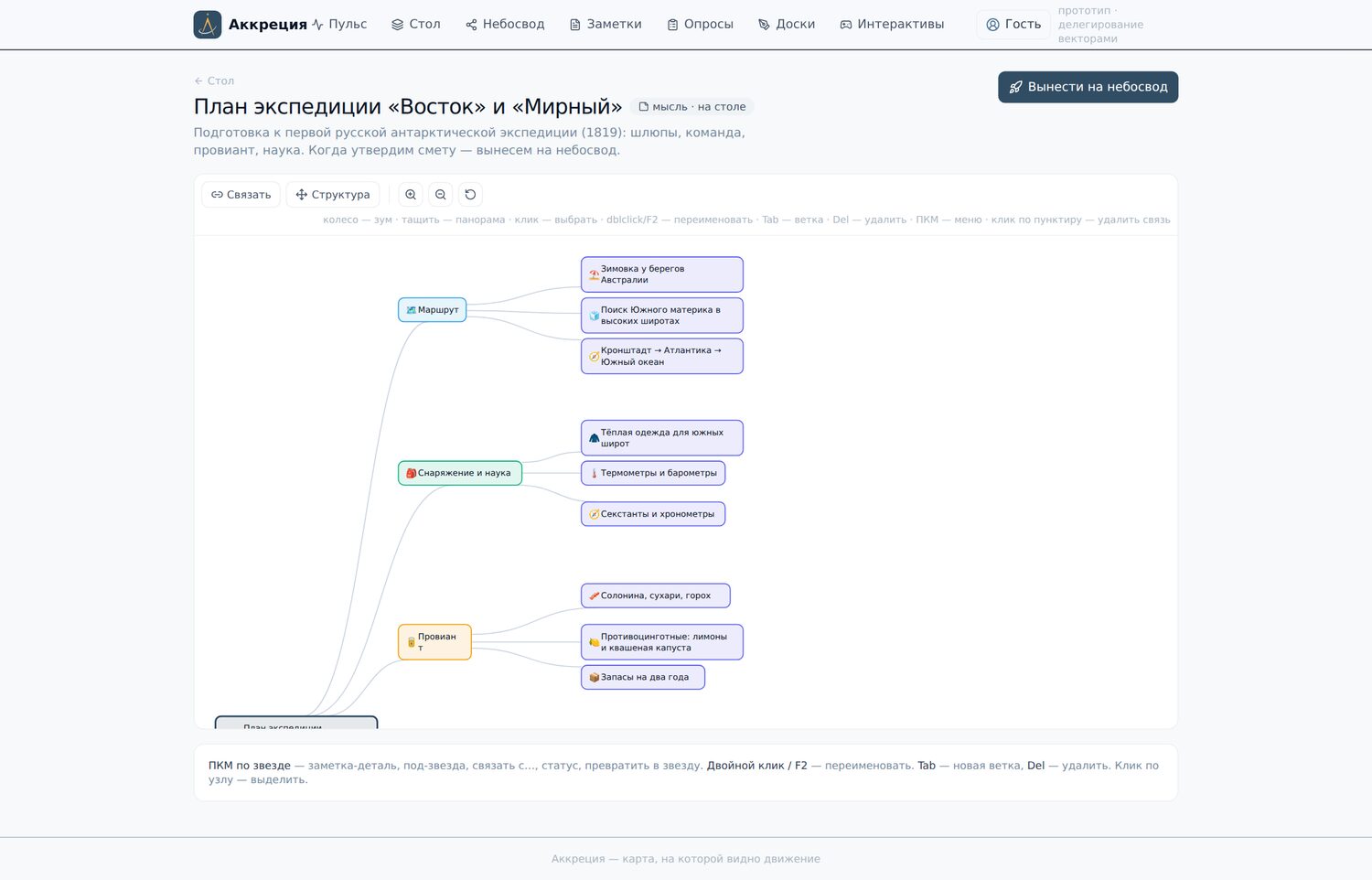Activate the Связать tool

point(241,195)
